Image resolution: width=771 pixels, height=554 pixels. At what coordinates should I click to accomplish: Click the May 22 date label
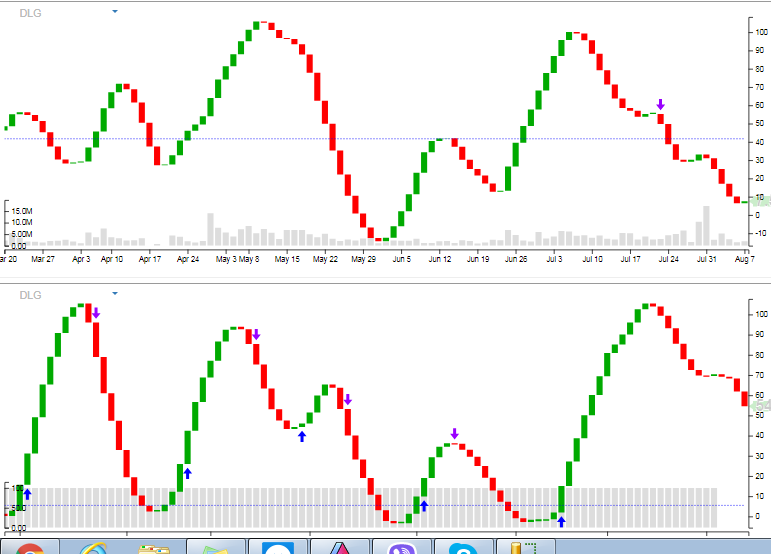pyautogui.click(x=326, y=259)
